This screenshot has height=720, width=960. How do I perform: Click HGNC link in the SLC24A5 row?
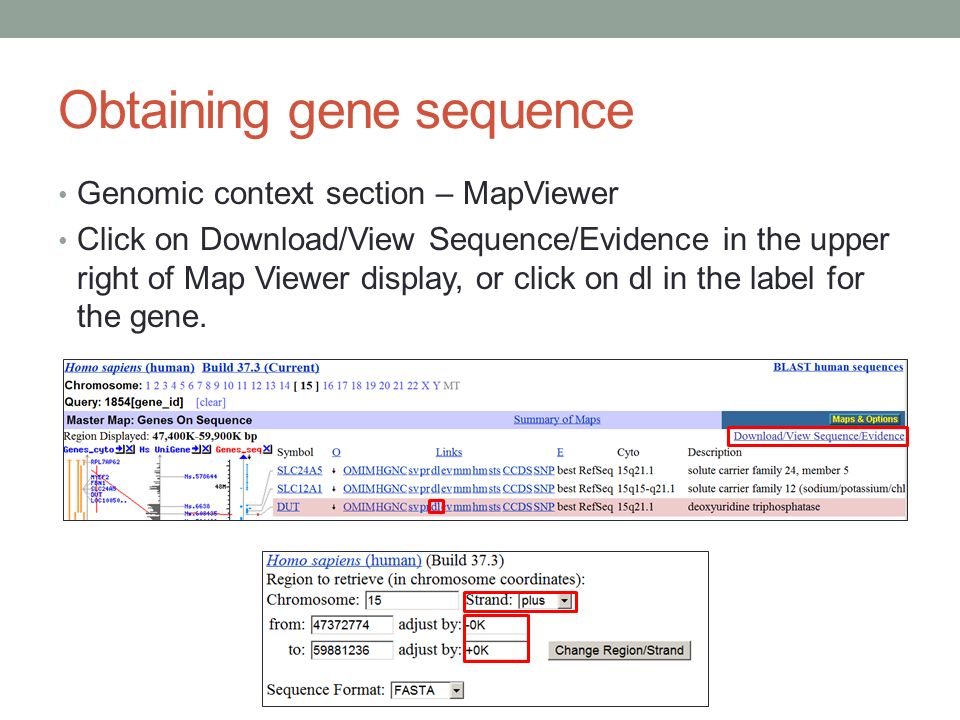click(391, 470)
